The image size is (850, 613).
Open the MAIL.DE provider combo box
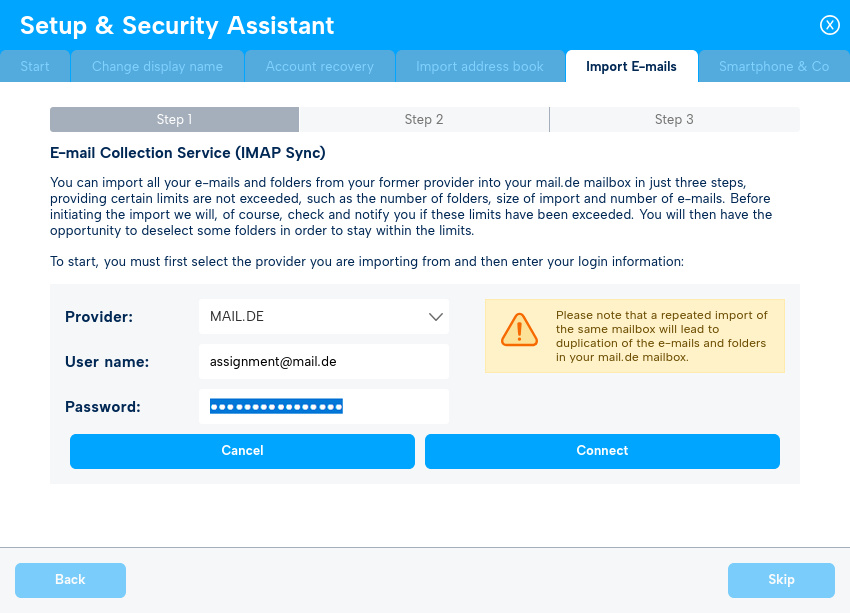(x=324, y=317)
